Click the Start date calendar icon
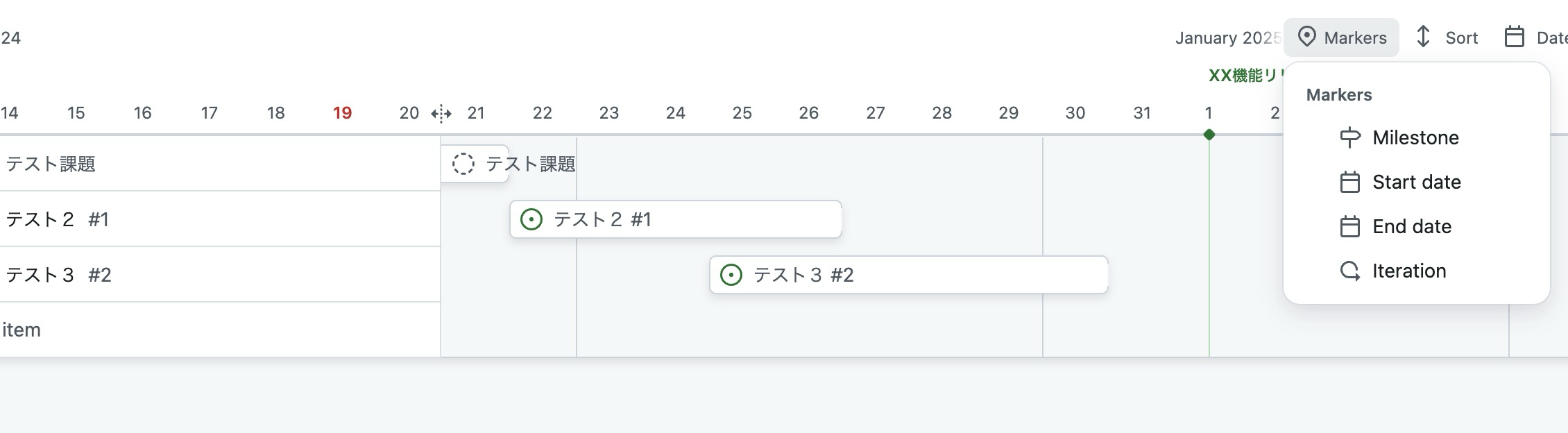The image size is (1568, 433). 1349,182
